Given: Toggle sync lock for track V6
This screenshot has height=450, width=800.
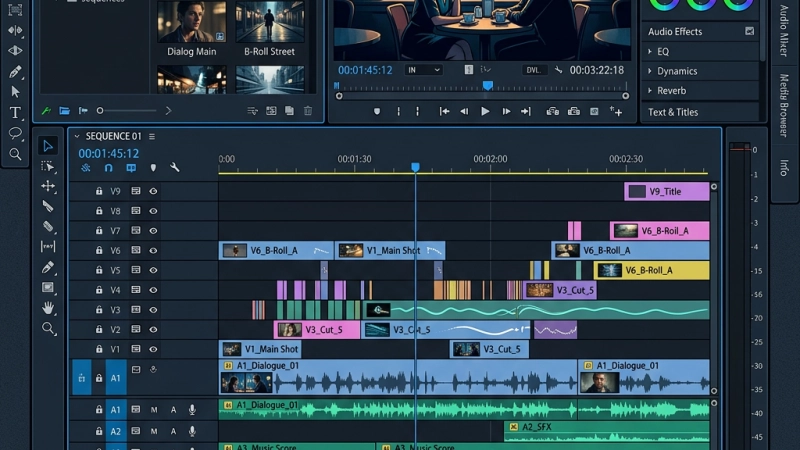Looking at the screenshot, I should click(x=136, y=251).
